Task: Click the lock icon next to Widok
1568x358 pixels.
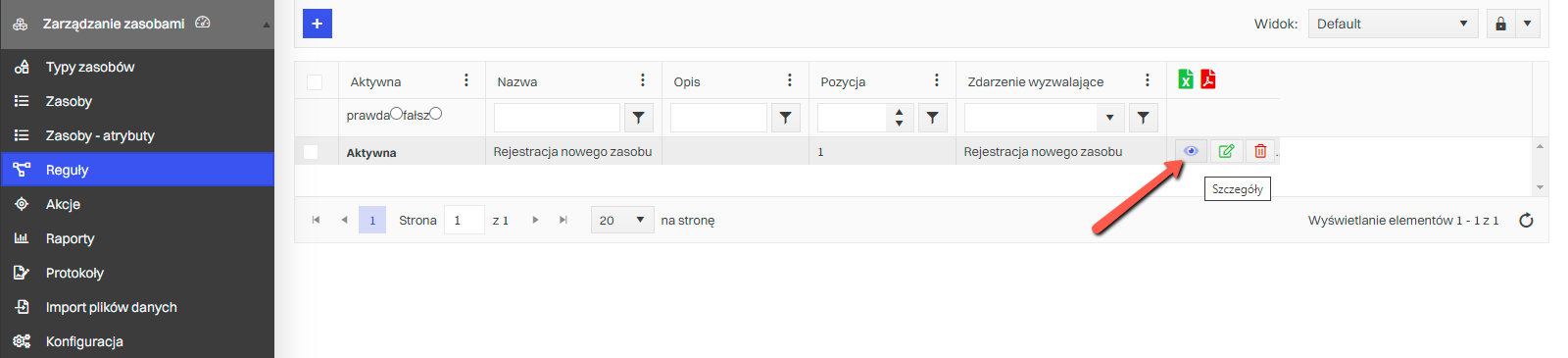Action: tap(1500, 24)
